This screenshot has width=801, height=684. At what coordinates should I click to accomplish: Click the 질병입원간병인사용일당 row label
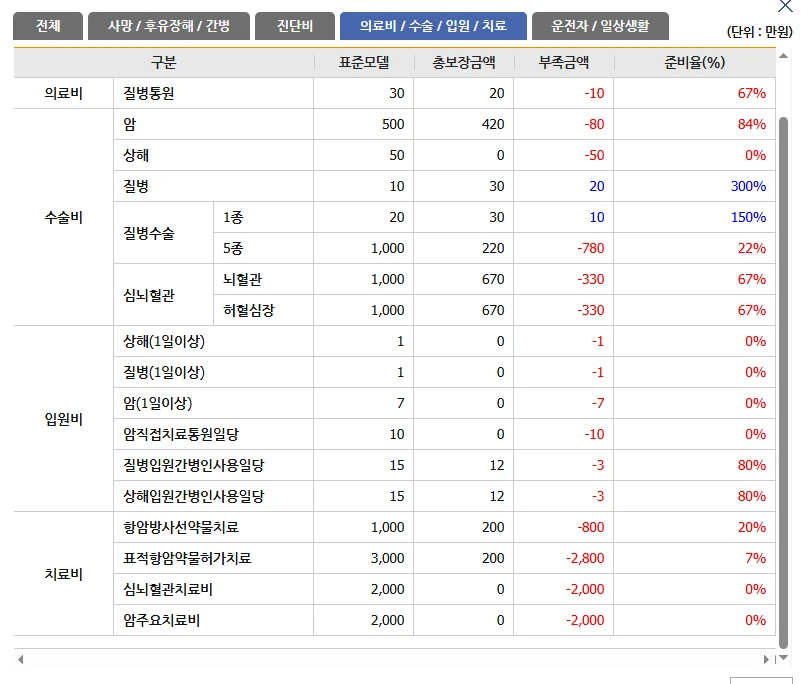click(x=194, y=465)
